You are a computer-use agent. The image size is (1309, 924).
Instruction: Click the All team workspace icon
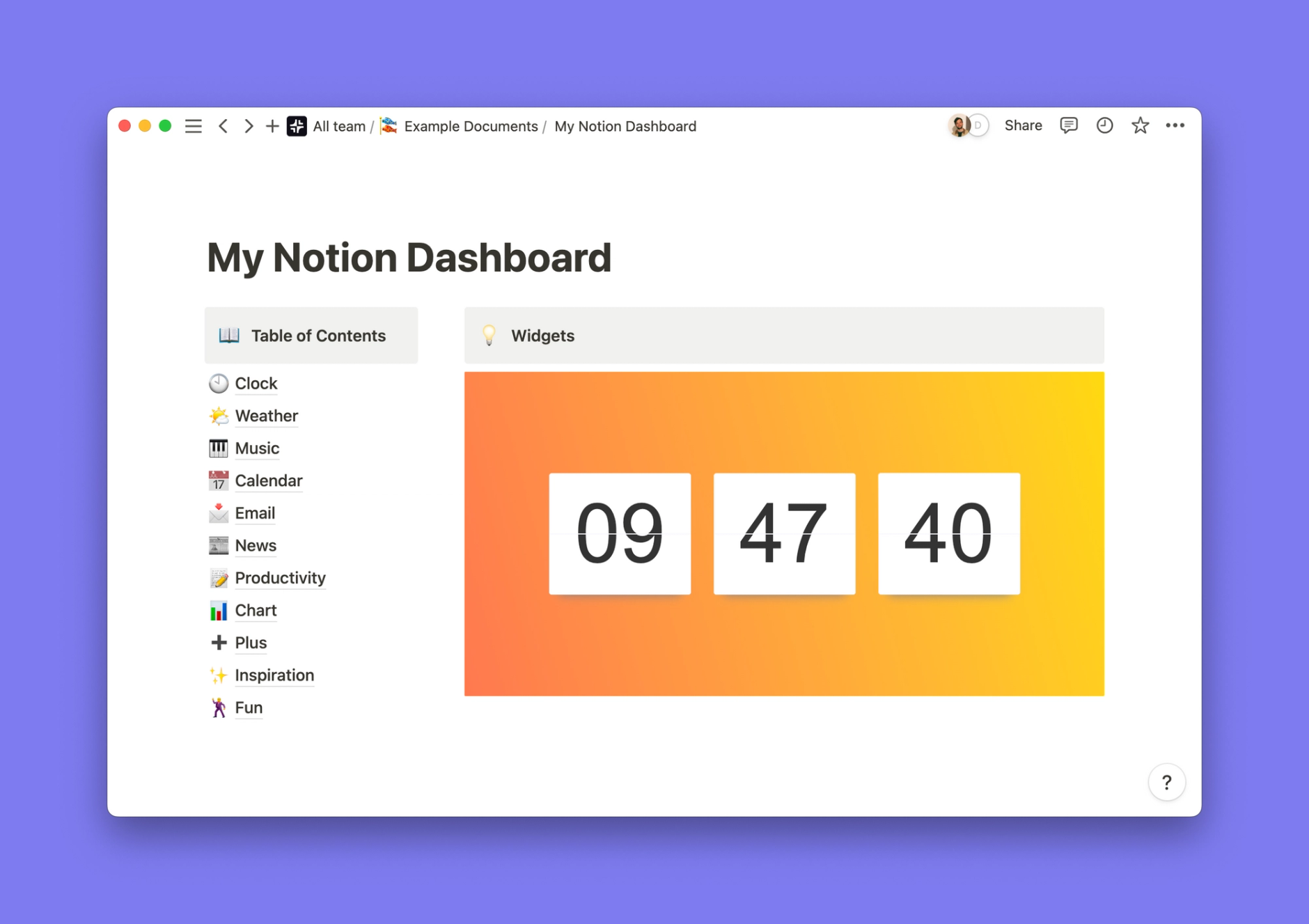297,126
